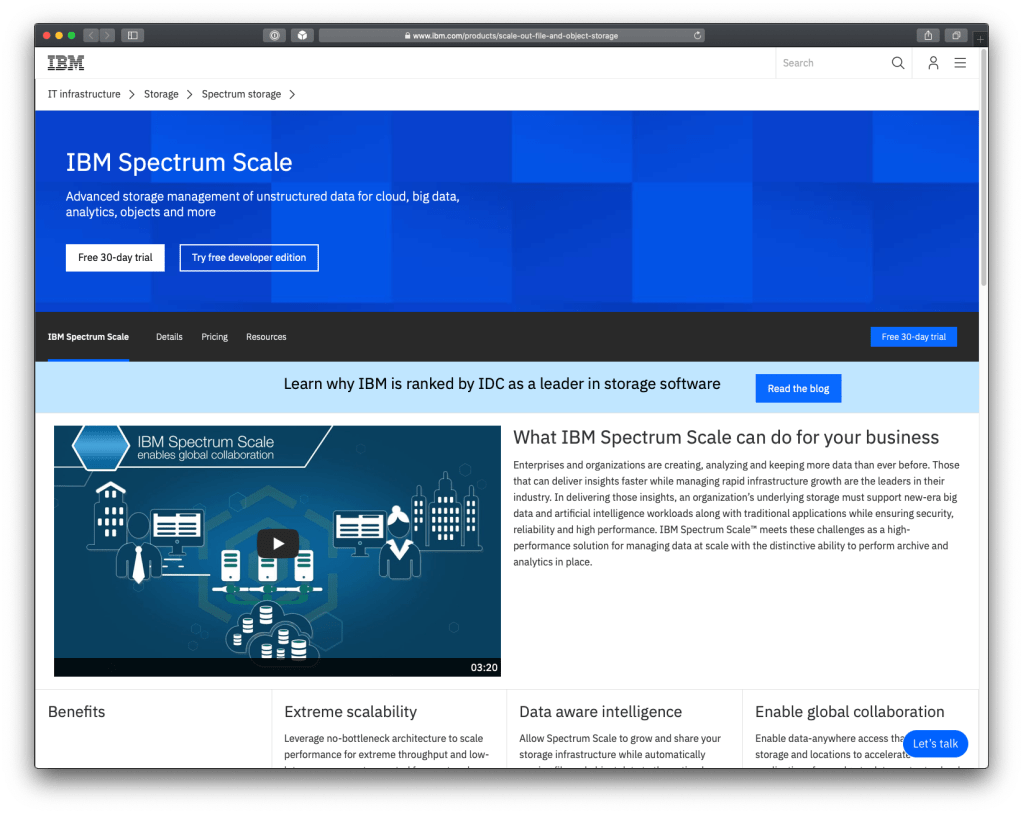Play the IBM Spectrum Scale video
The height and width of the screenshot is (814, 1023).
click(x=277, y=544)
